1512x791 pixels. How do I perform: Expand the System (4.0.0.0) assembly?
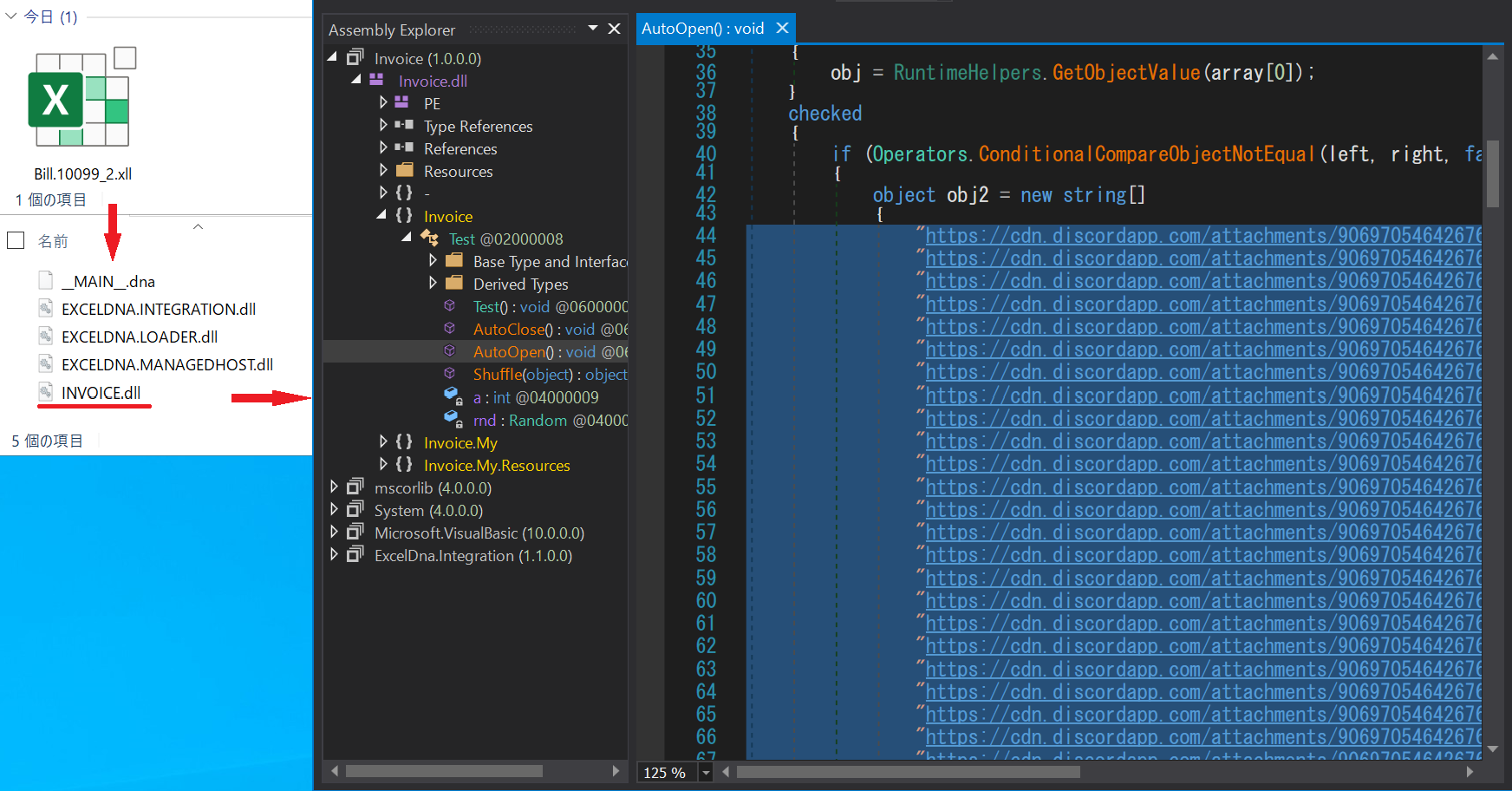(x=334, y=509)
